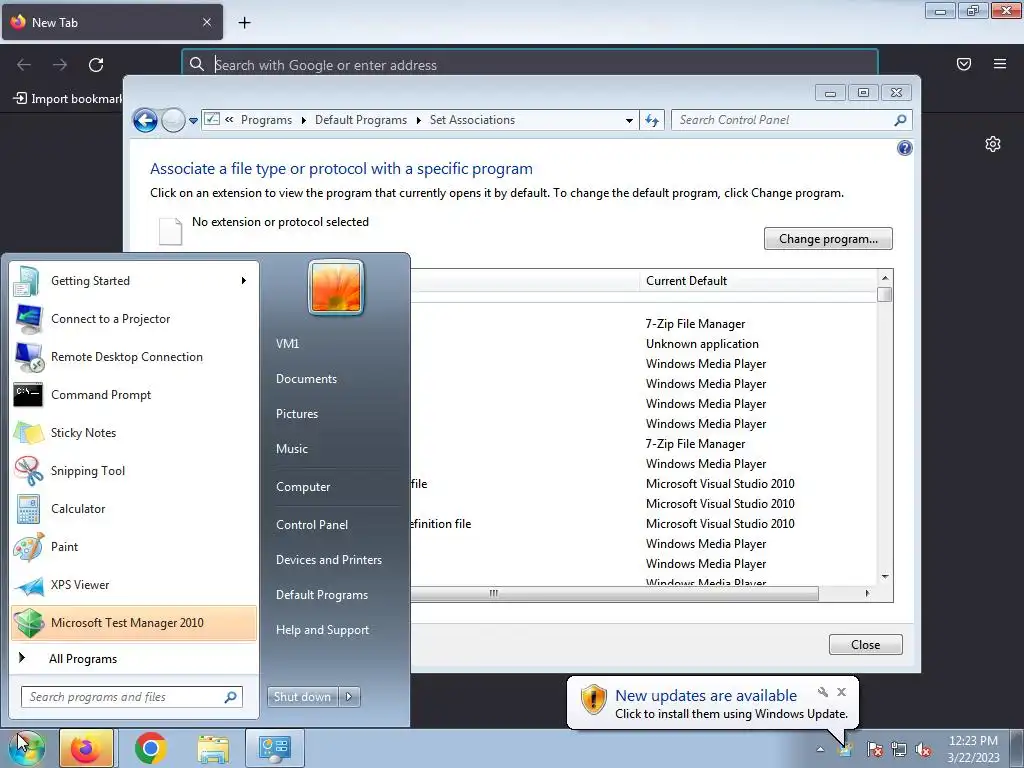Open a new Firefox tab
1024x768 pixels.
coord(244,23)
